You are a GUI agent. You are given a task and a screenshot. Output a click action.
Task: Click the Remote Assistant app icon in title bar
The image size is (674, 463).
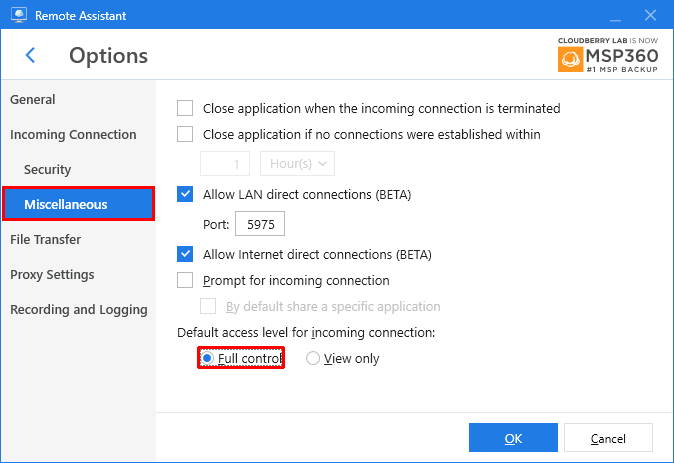pos(18,15)
